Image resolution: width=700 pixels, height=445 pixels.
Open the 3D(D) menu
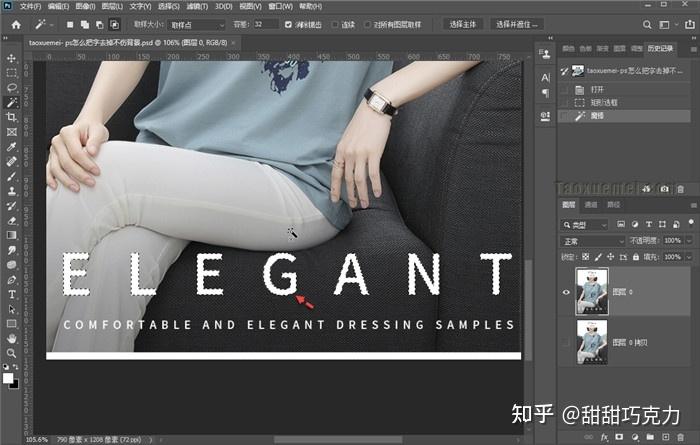223,6
